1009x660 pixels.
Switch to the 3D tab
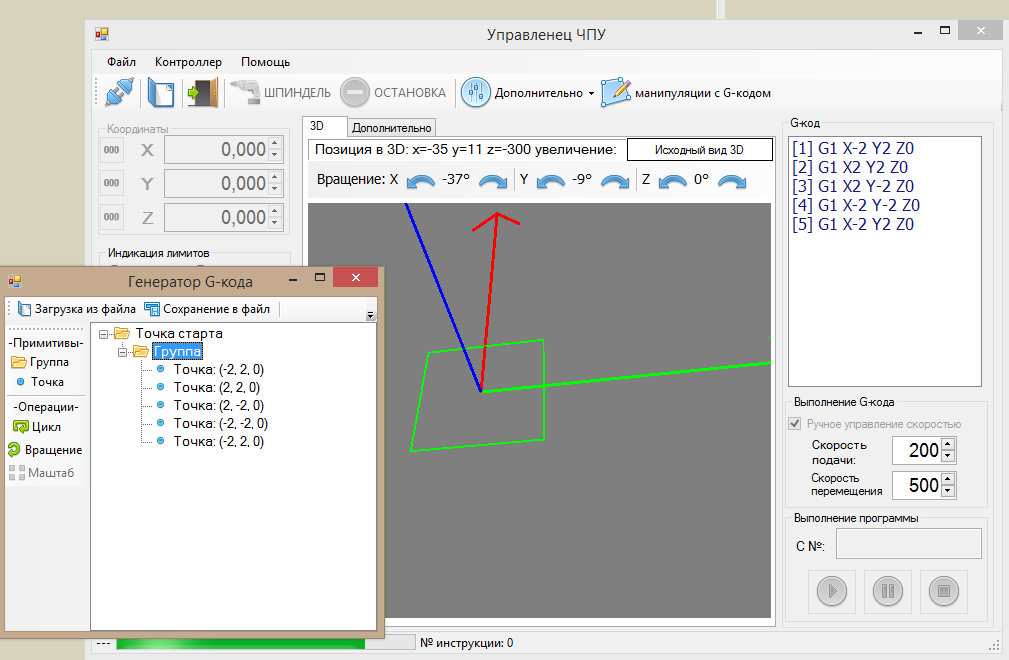coord(324,126)
